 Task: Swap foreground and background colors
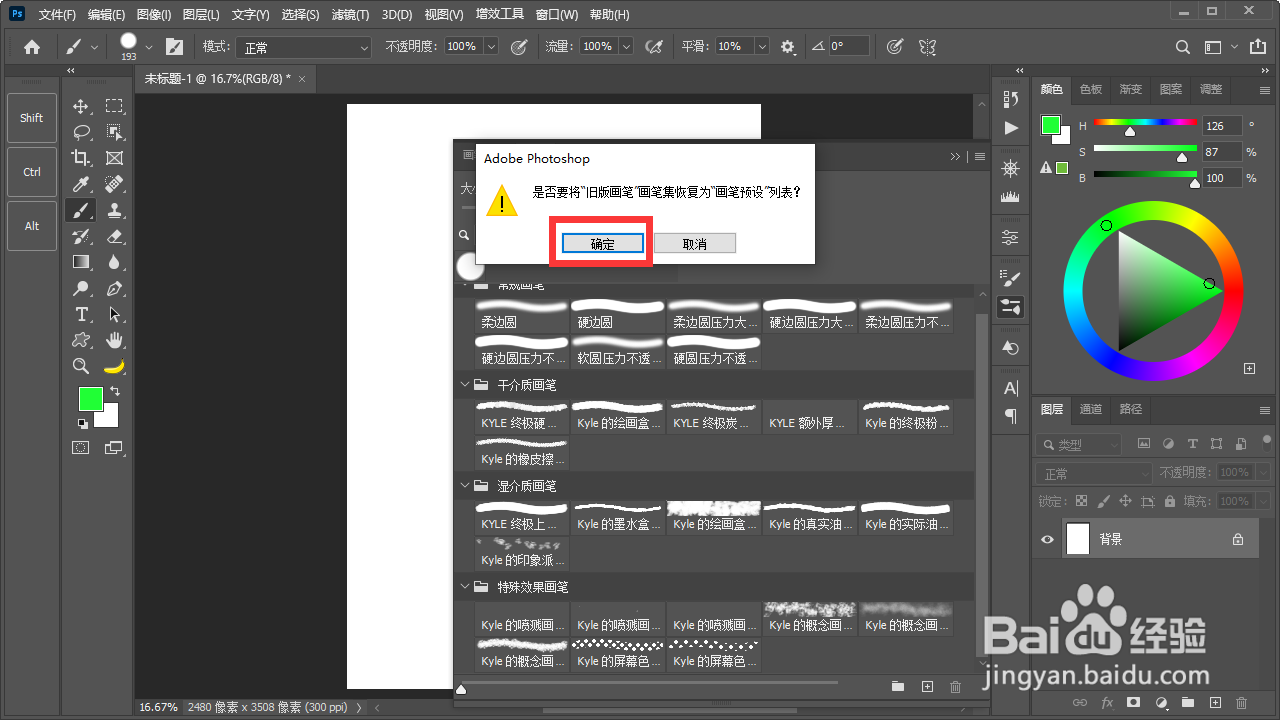tap(115, 391)
